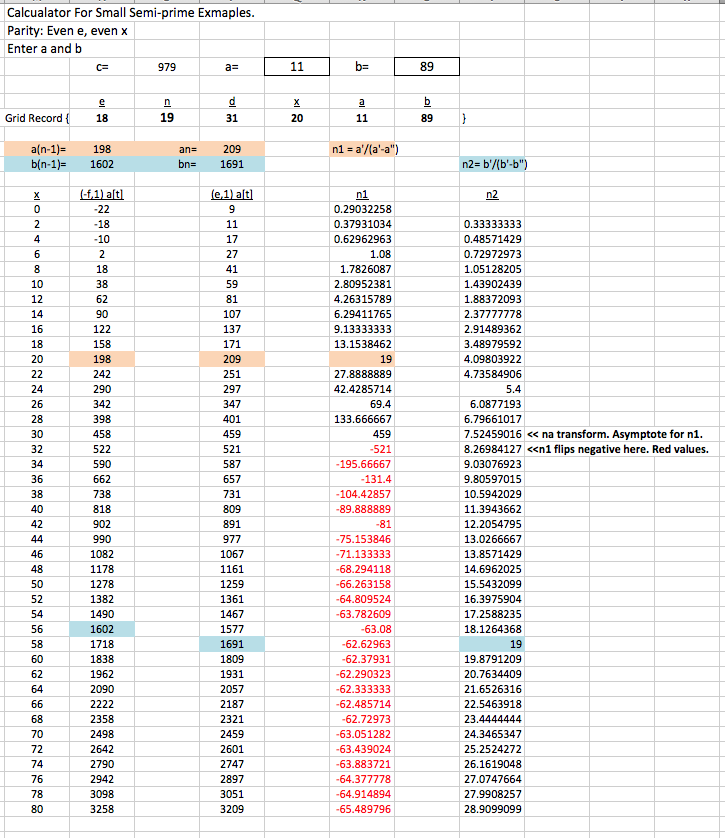Select the 'Parity: Even e, even x' cell
Screen dimensions: 725x838
pyautogui.click(x=67, y=31)
